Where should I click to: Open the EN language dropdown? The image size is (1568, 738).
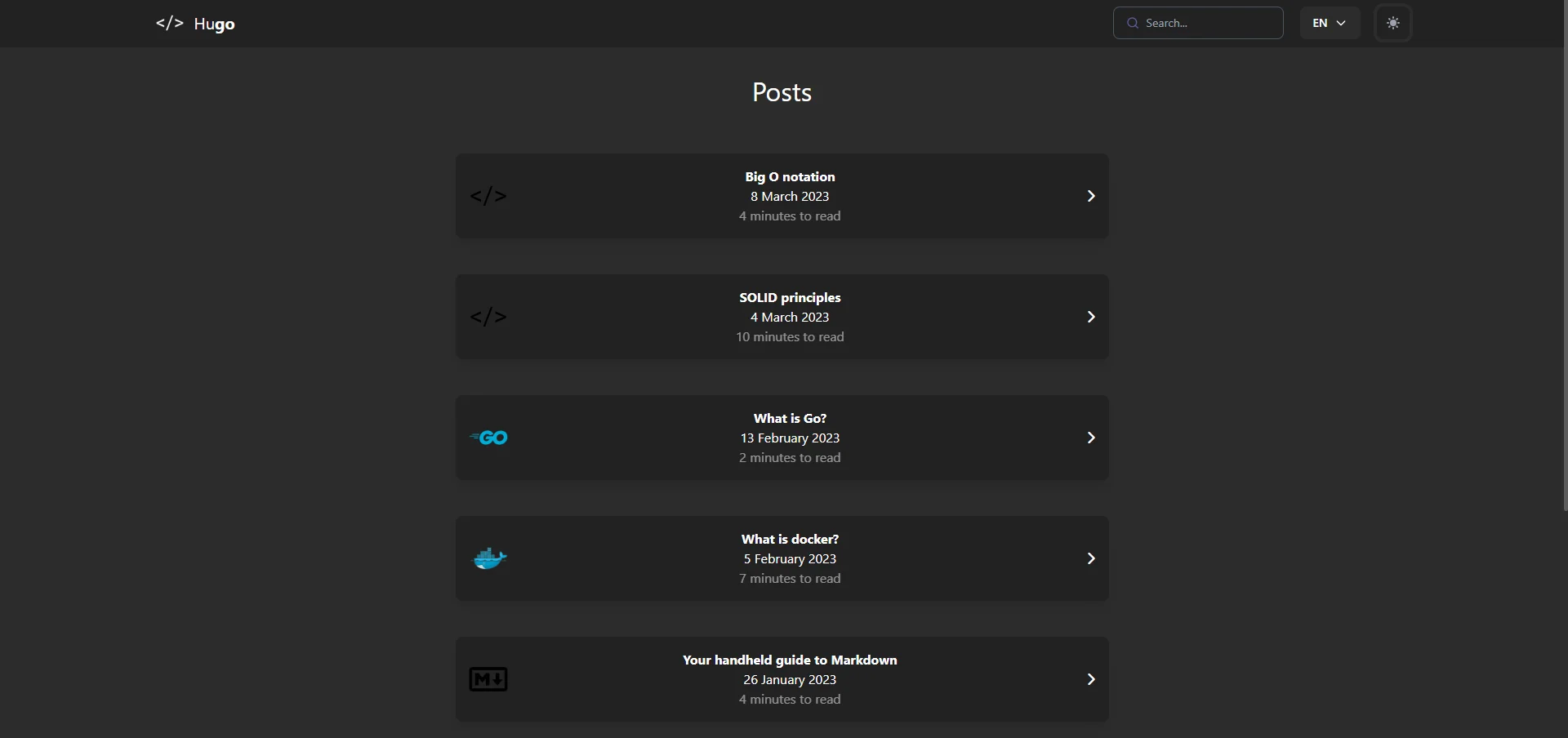coord(1329,24)
